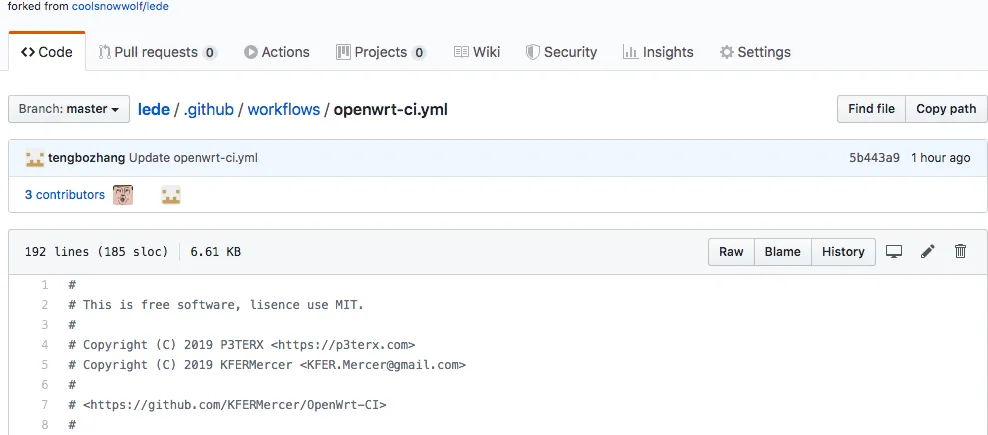
Task: Open repository Settings tab
Action: 755,52
